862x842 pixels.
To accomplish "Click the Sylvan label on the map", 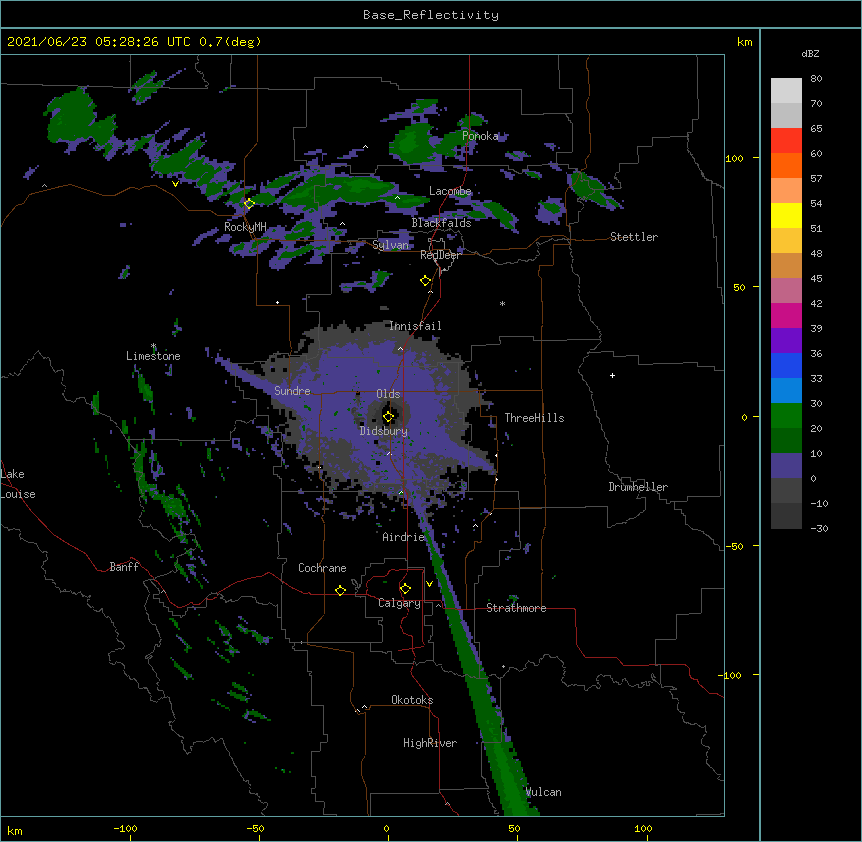I will tap(390, 245).
